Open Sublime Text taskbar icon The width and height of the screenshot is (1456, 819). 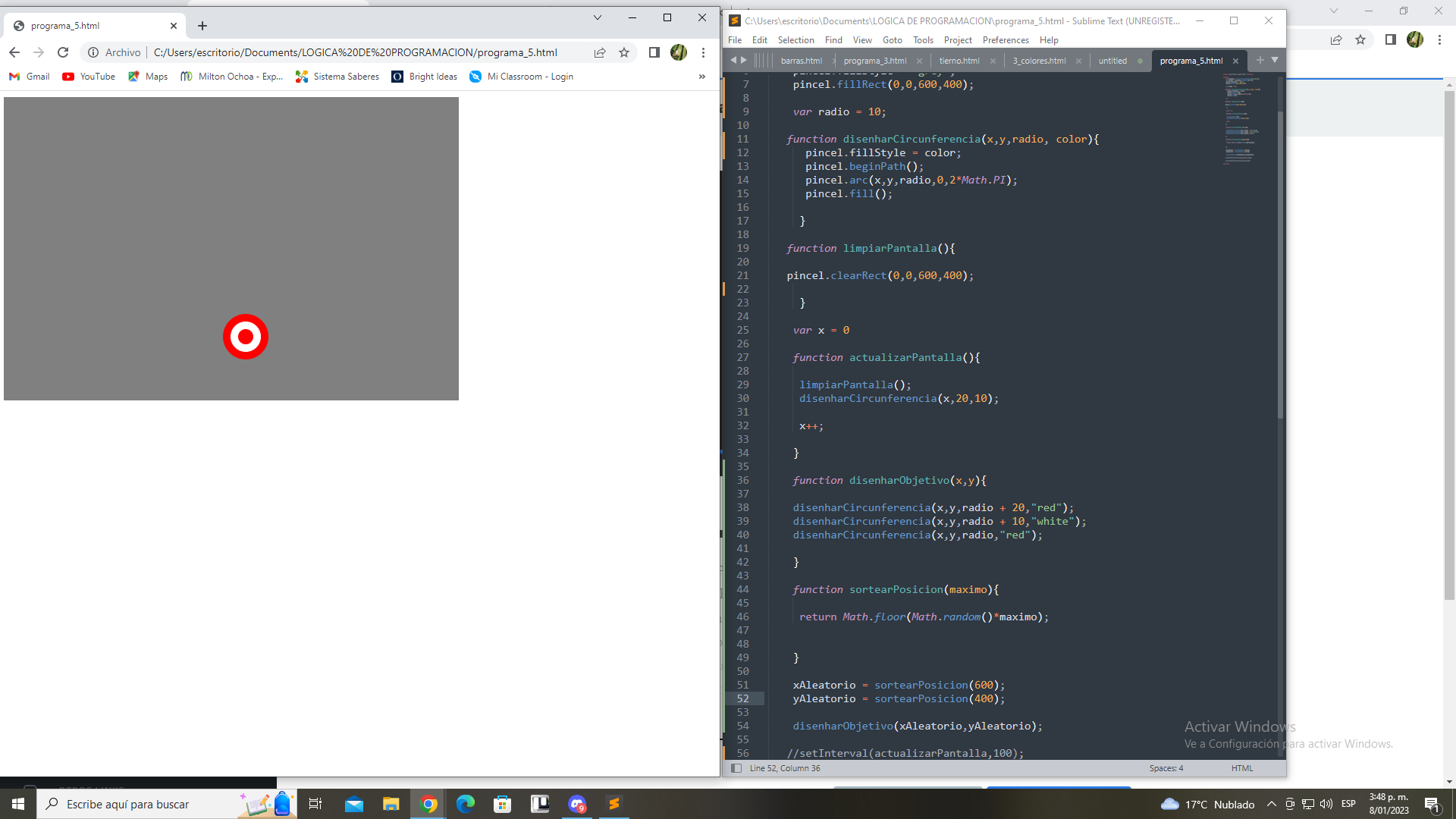pos(614,804)
